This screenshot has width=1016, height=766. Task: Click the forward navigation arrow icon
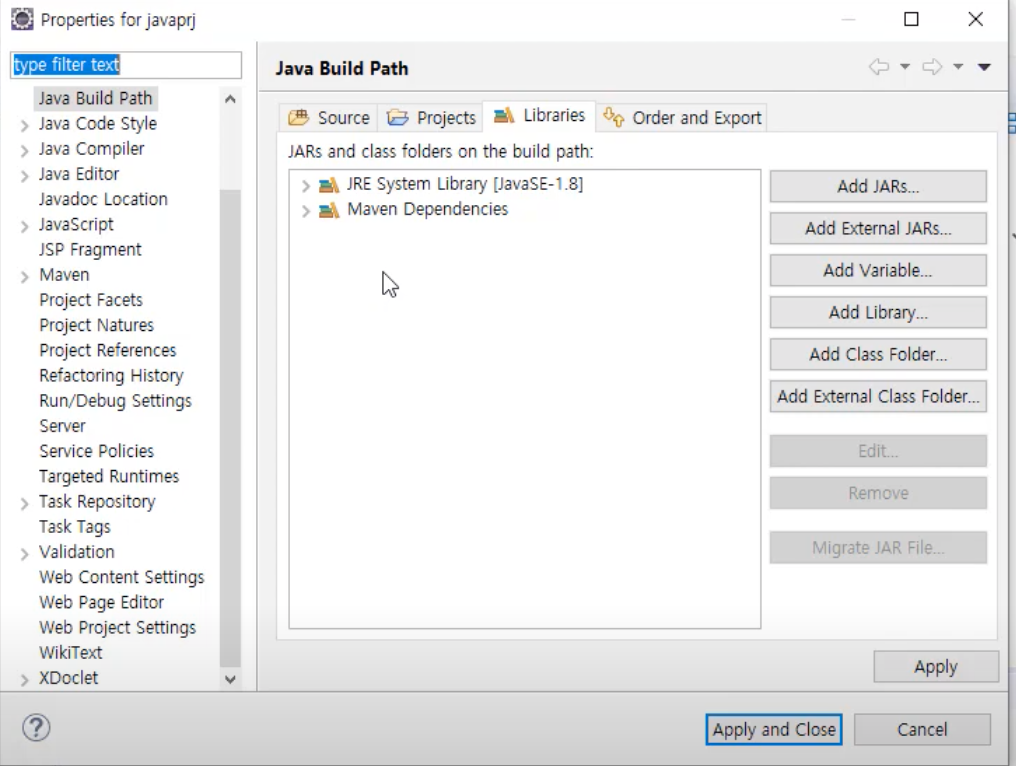pyautogui.click(x=932, y=67)
